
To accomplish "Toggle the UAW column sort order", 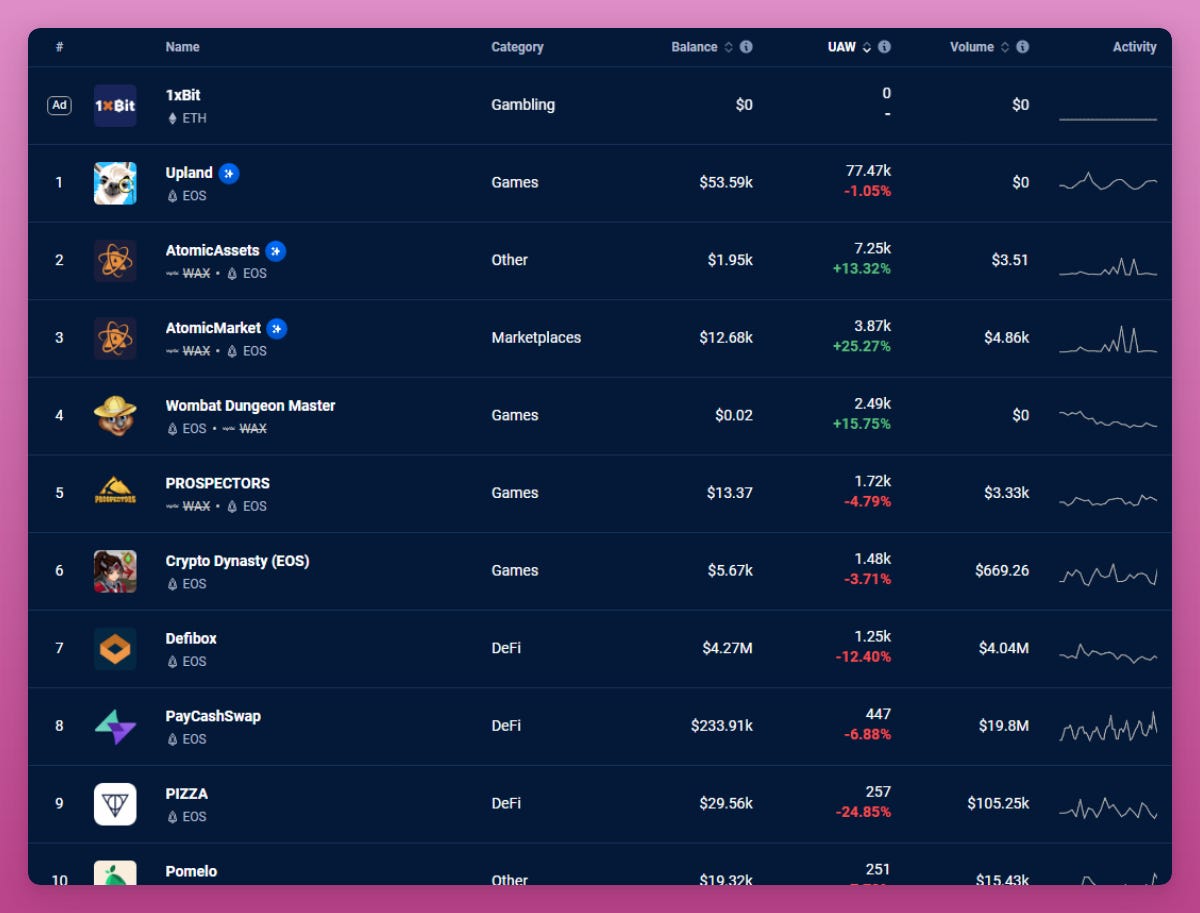I will click(866, 46).
